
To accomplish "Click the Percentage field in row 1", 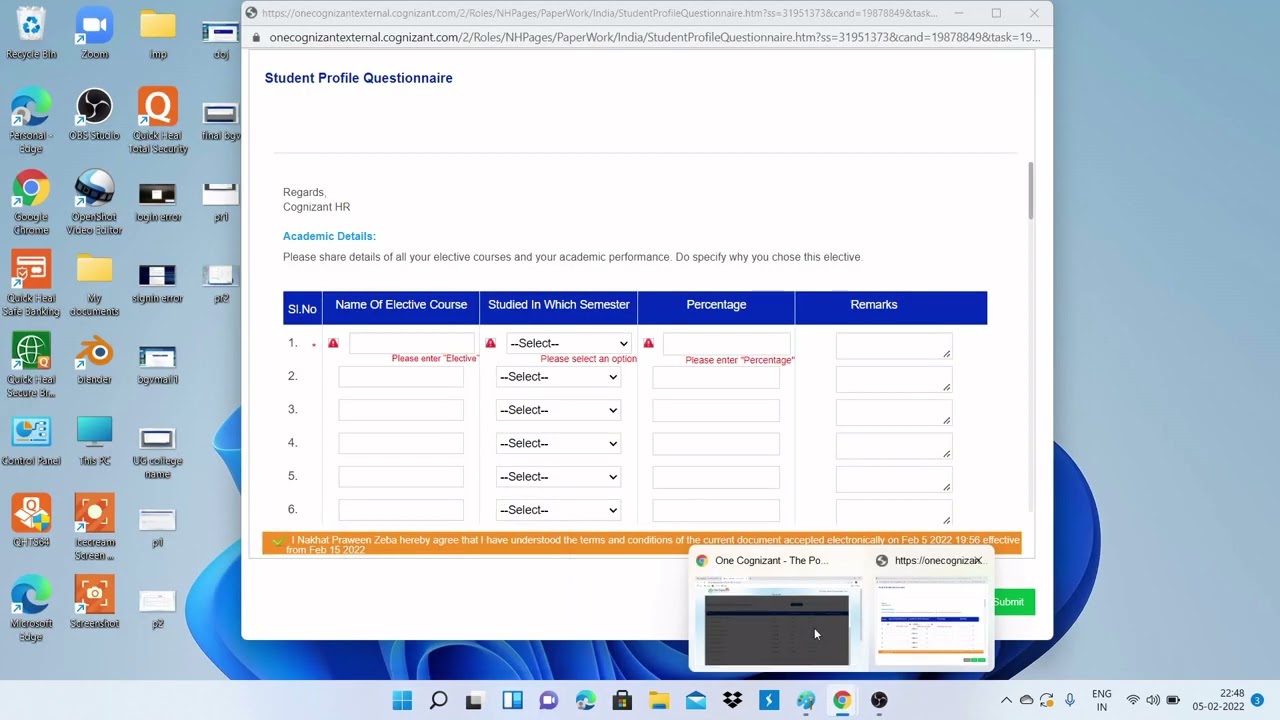I will tap(726, 343).
